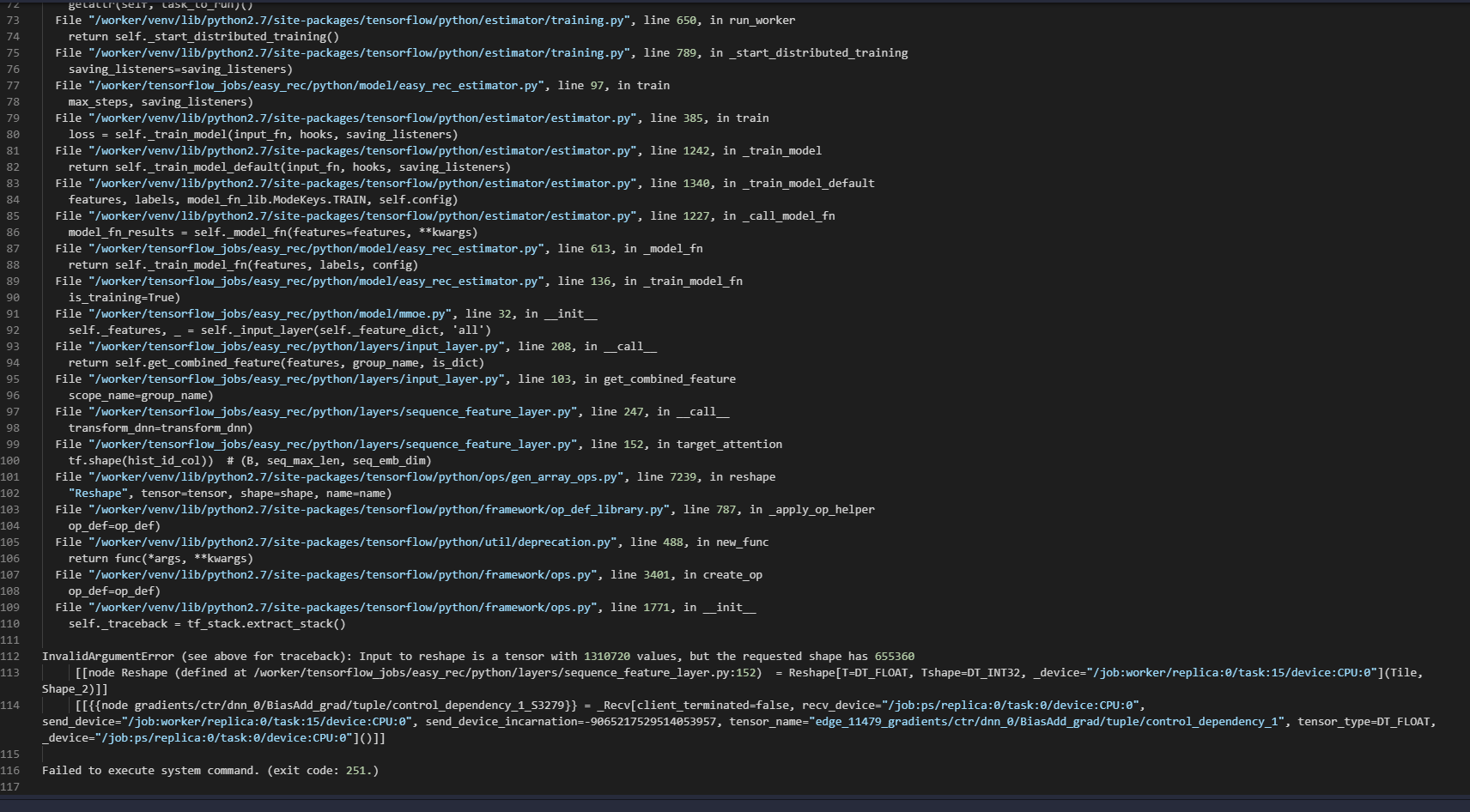Click easy_rec_estimator.py path with line 136
1470x812 pixels.
pyautogui.click(x=317, y=281)
